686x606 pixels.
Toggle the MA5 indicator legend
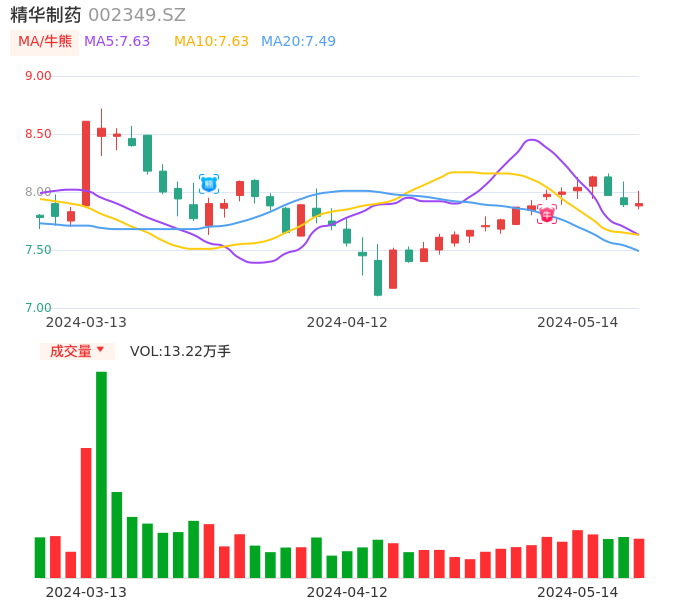(117, 41)
